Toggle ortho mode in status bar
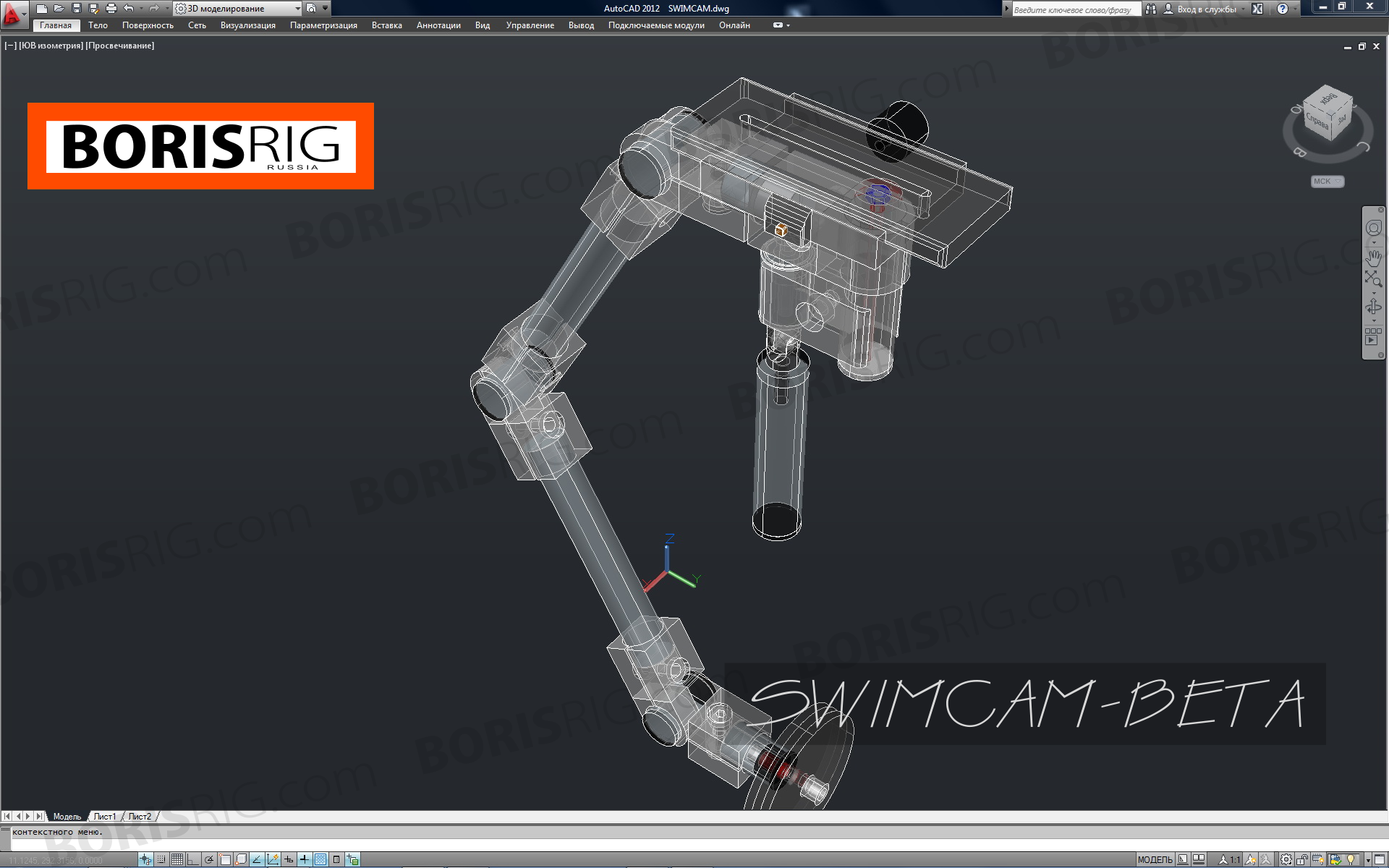 [x=193, y=859]
